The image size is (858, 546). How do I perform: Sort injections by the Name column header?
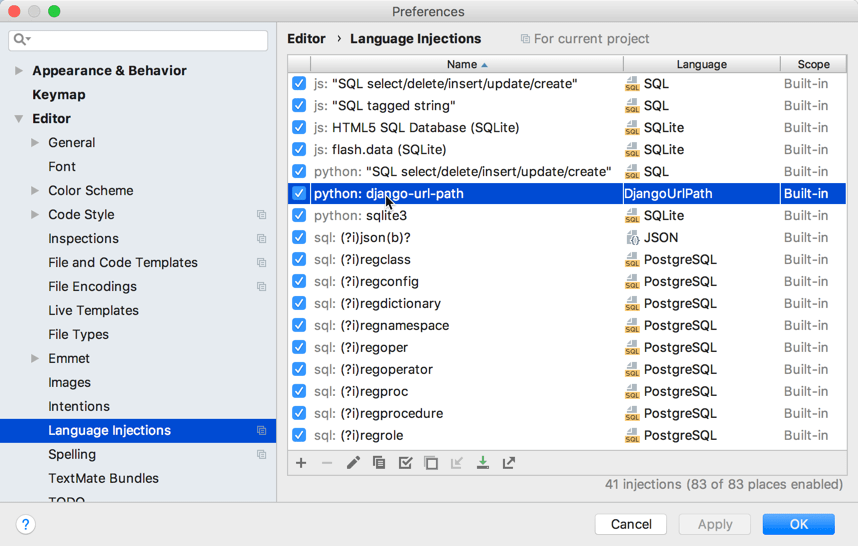(x=462, y=64)
